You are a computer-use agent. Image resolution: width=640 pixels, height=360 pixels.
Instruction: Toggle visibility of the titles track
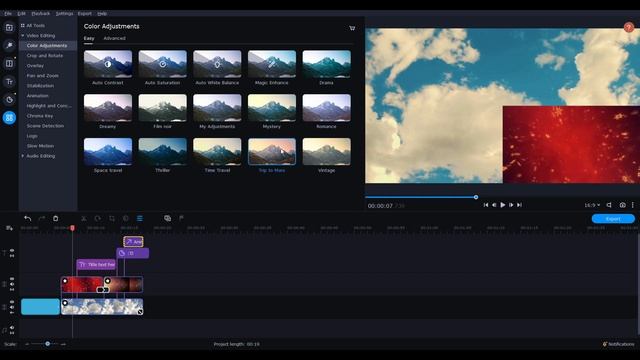(x=12, y=250)
